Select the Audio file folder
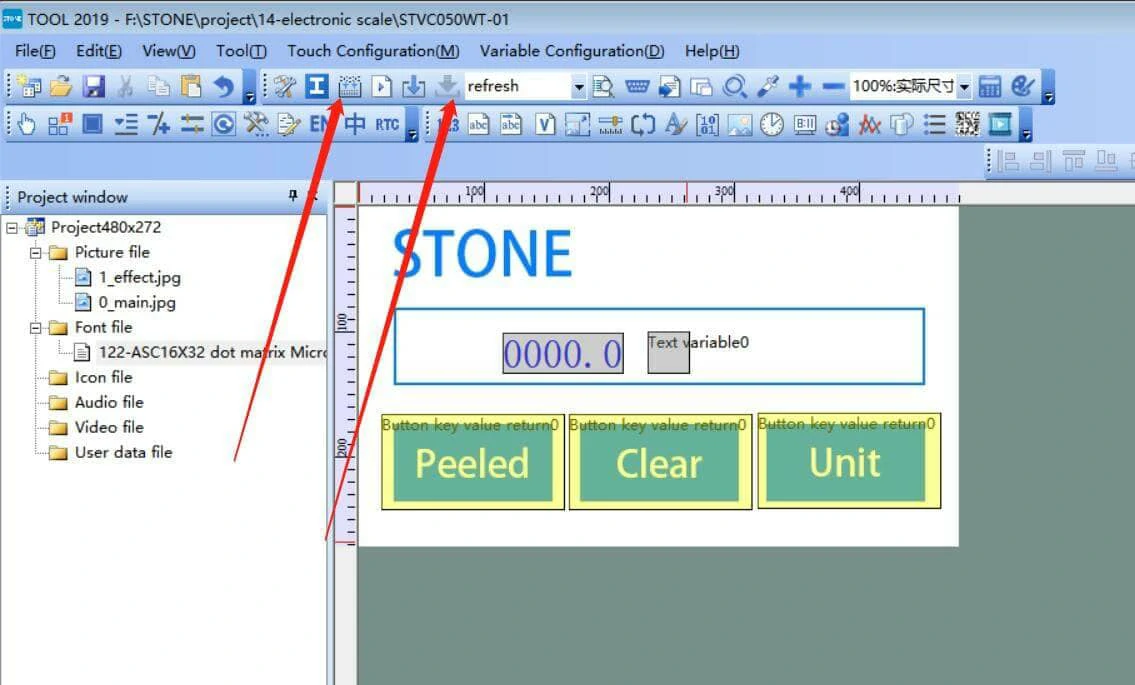The width and height of the screenshot is (1135, 685). click(109, 403)
